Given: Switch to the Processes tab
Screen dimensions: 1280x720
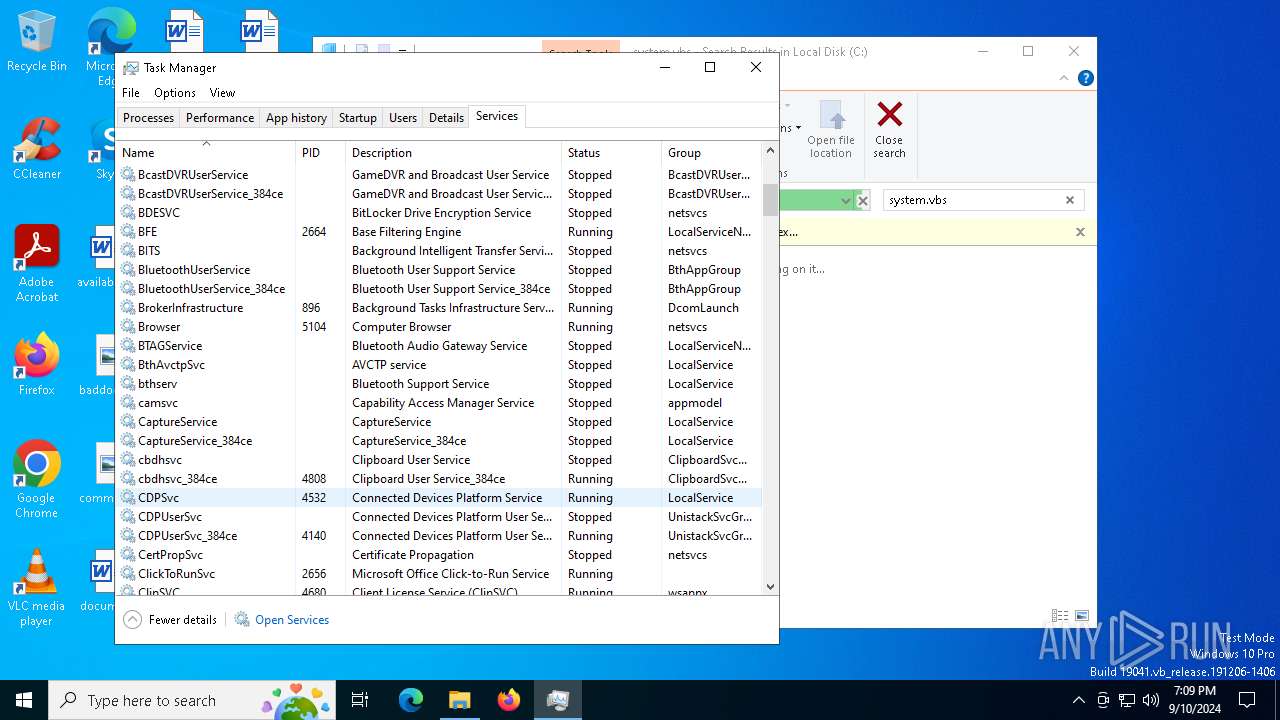Looking at the screenshot, I should click(x=149, y=118).
